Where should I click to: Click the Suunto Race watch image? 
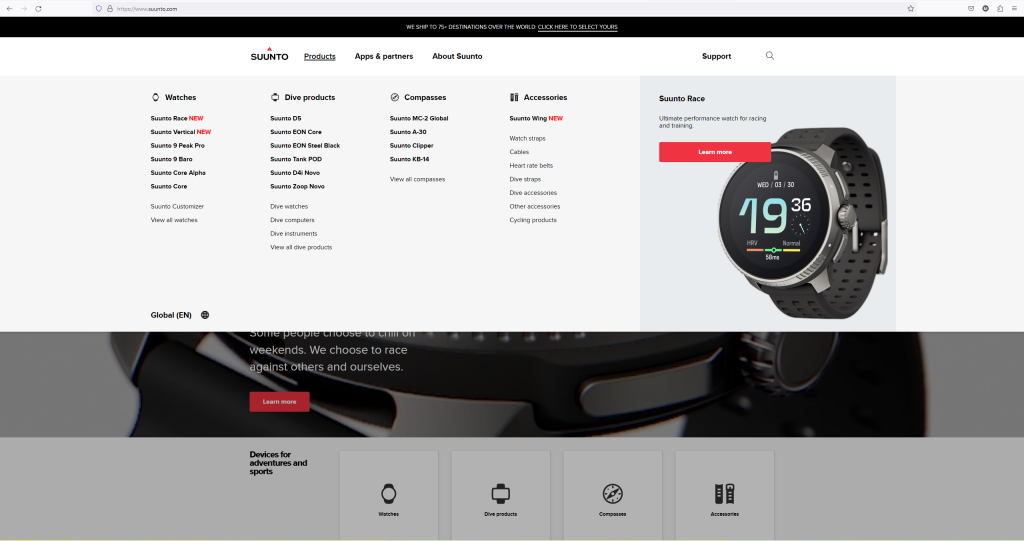[803, 222]
